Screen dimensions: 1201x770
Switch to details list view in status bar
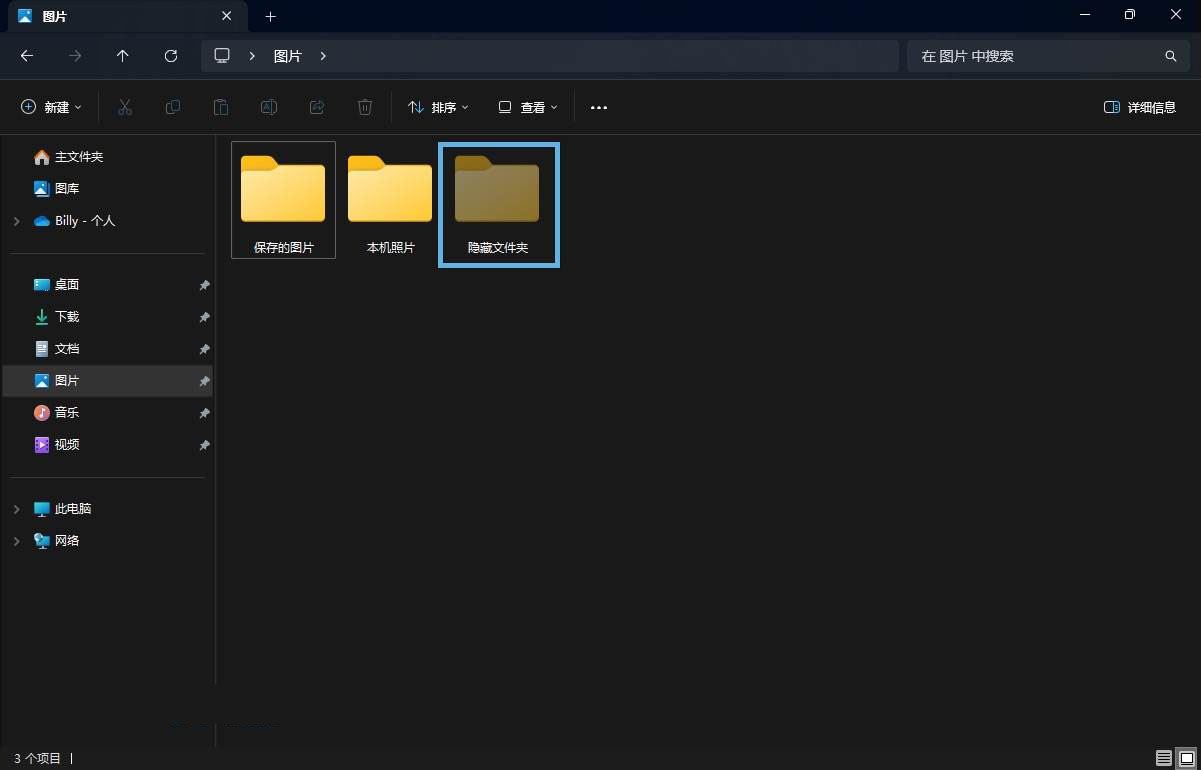click(x=1164, y=758)
